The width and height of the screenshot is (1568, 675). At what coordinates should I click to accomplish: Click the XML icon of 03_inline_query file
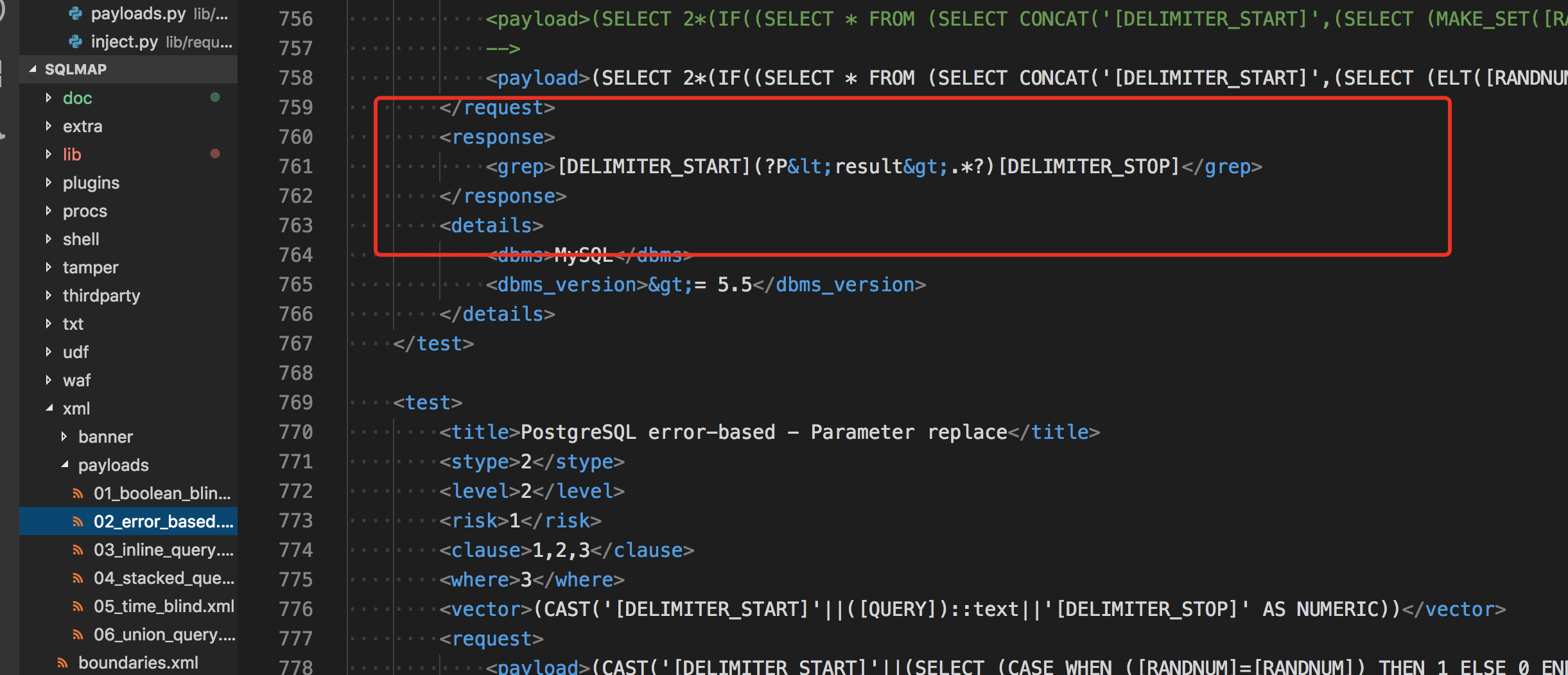coord(78,550)
